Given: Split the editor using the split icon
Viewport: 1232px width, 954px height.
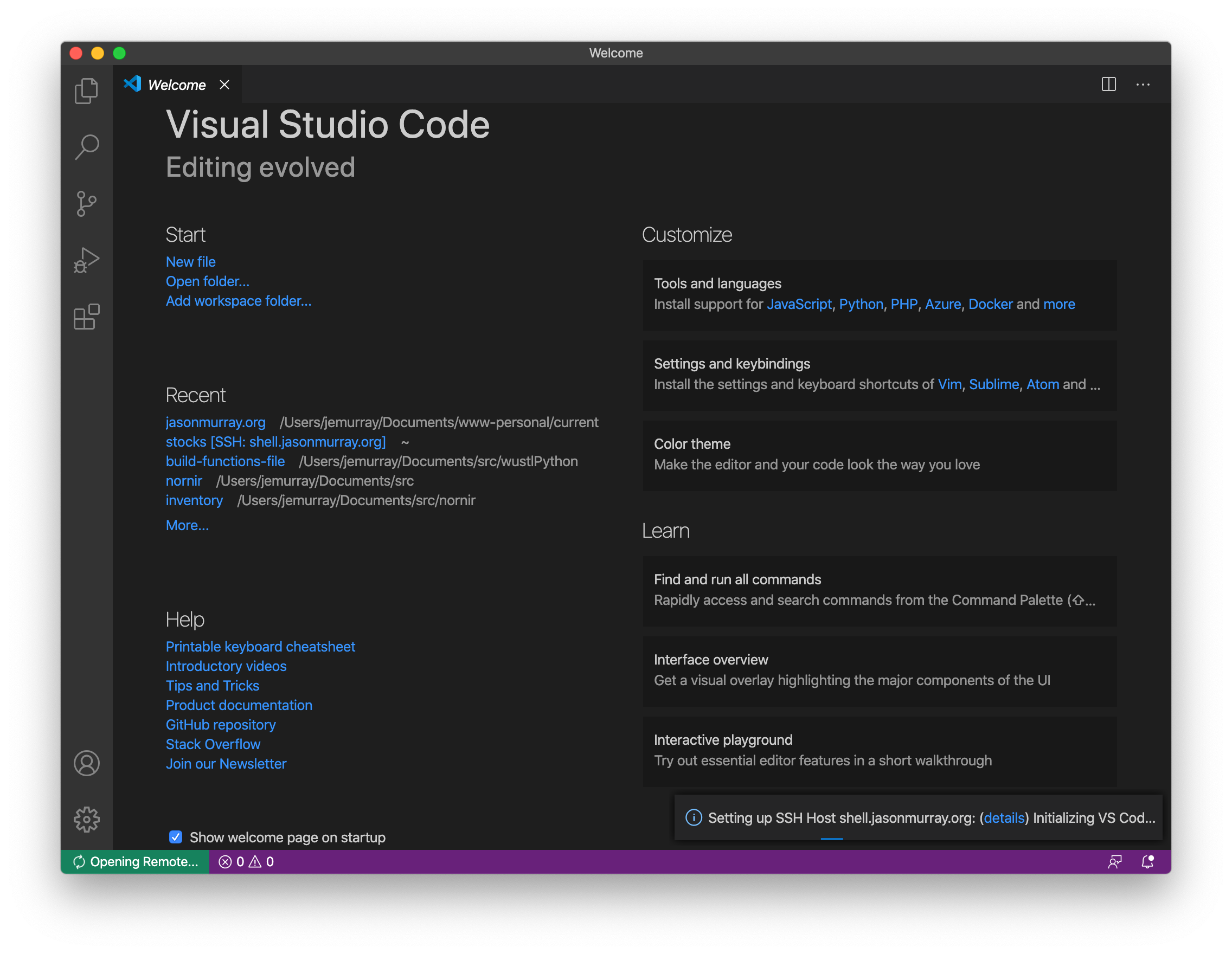Looking at the screenshot, I should click(x=1108, y=85).
